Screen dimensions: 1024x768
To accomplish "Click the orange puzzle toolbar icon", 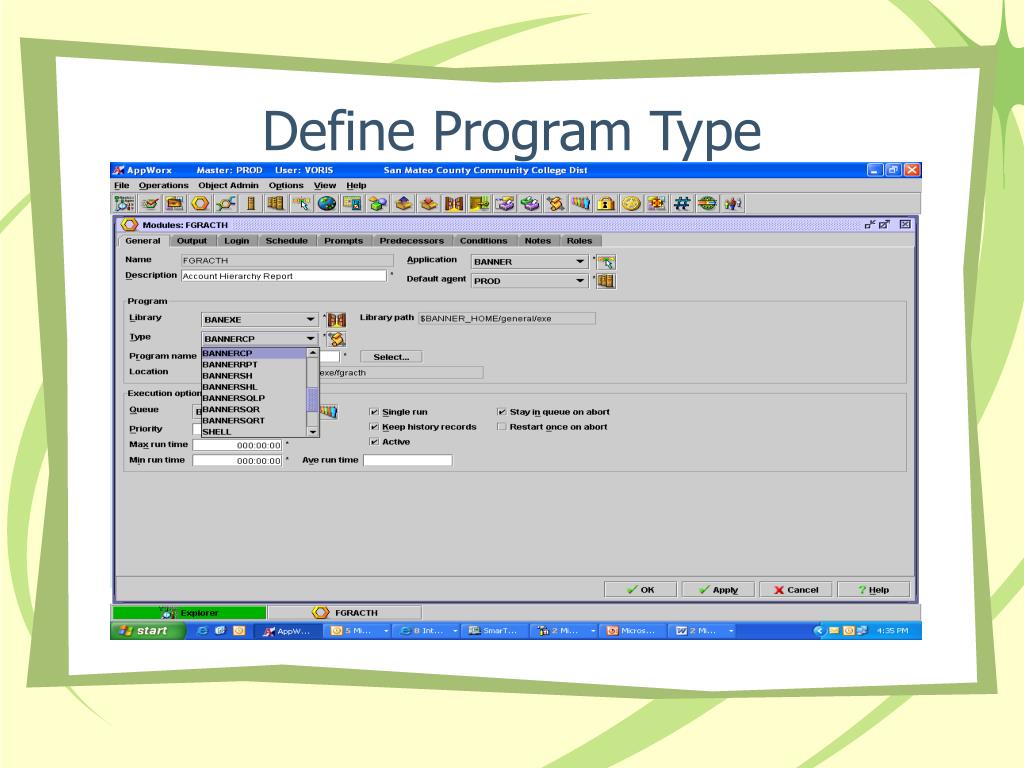I will [656, 204].
